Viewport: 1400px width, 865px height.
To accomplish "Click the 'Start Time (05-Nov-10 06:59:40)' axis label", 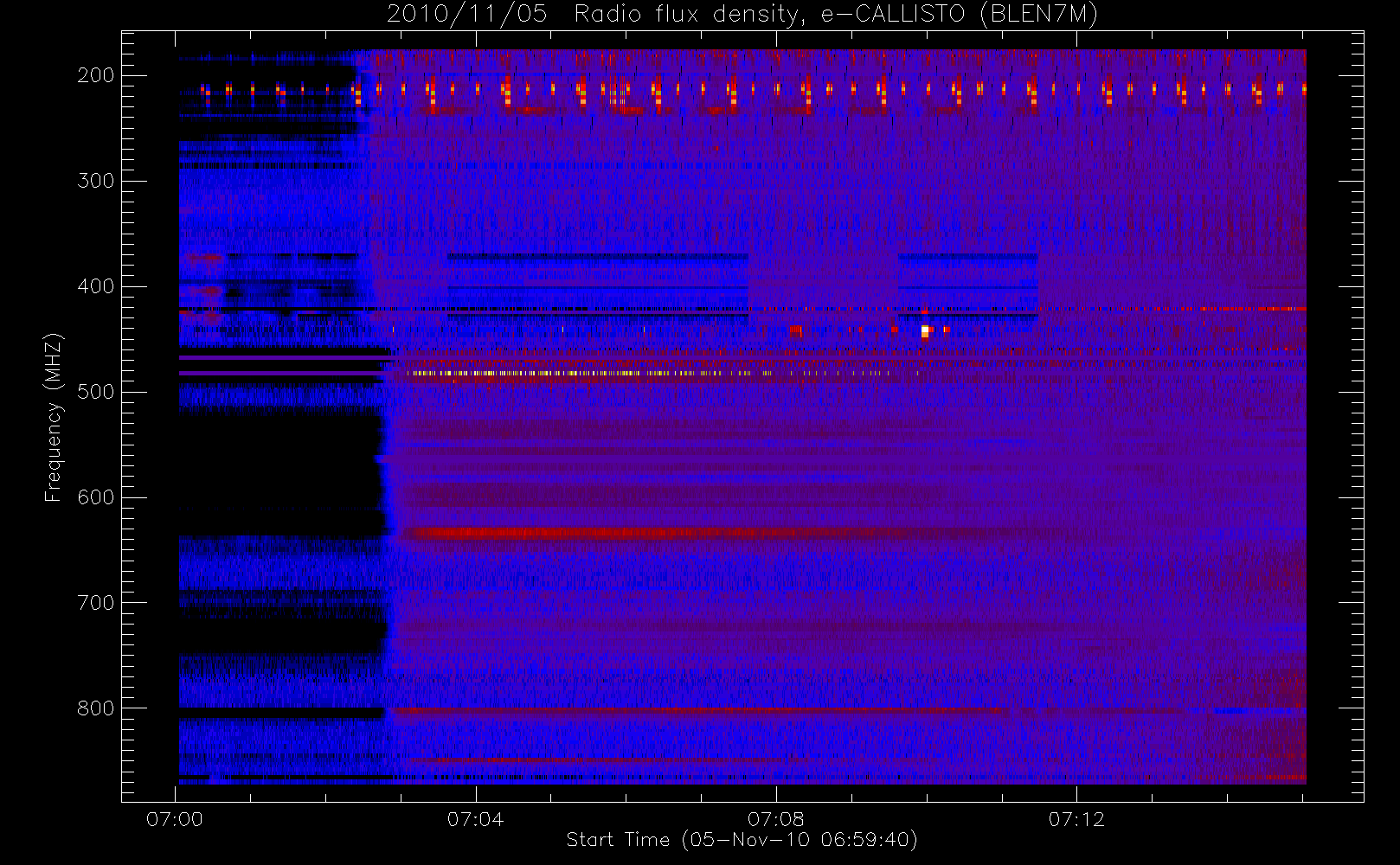I will (x=742, y=840).
